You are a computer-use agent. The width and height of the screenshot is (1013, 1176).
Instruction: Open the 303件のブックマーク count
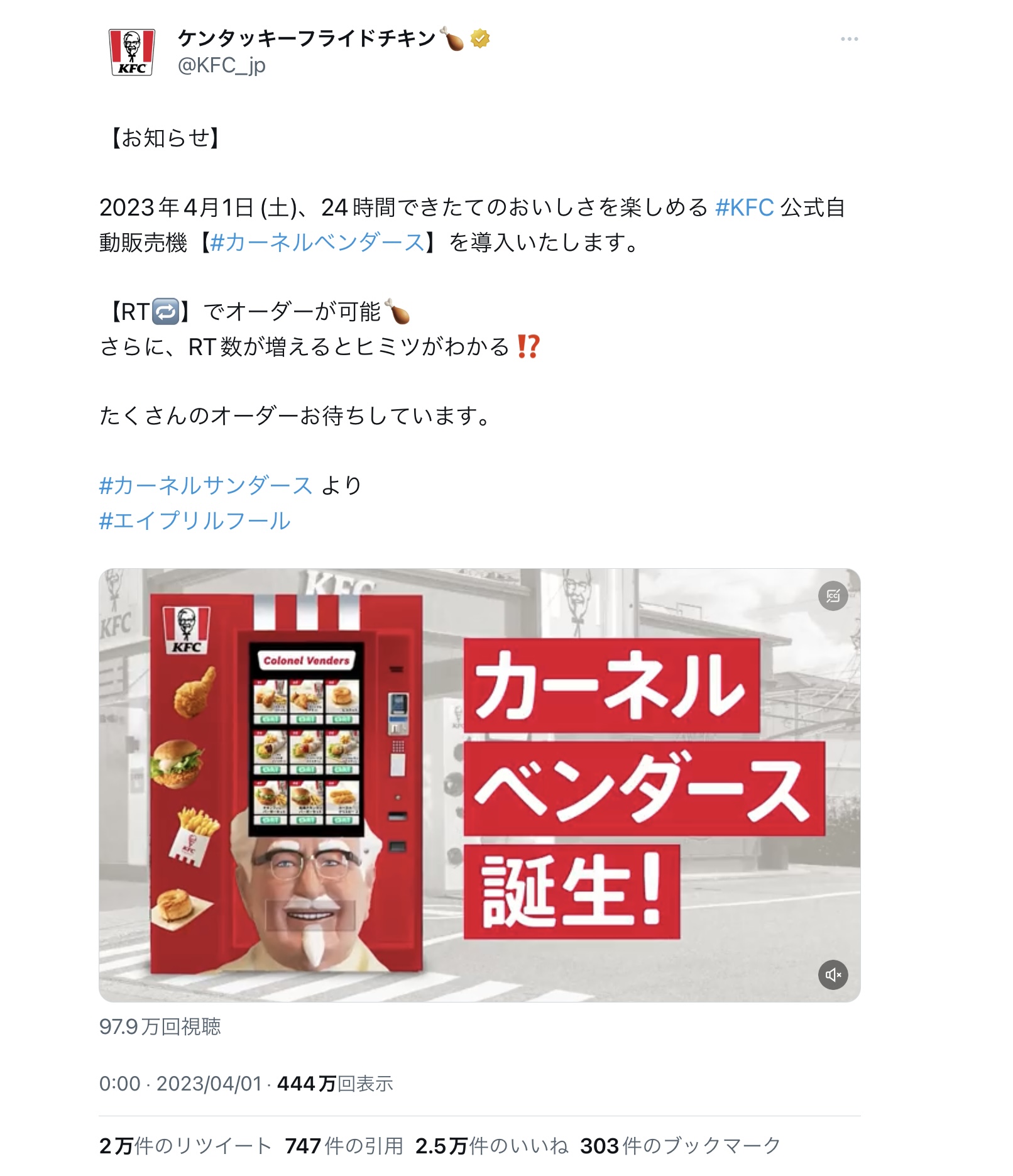pos(680,1146)
